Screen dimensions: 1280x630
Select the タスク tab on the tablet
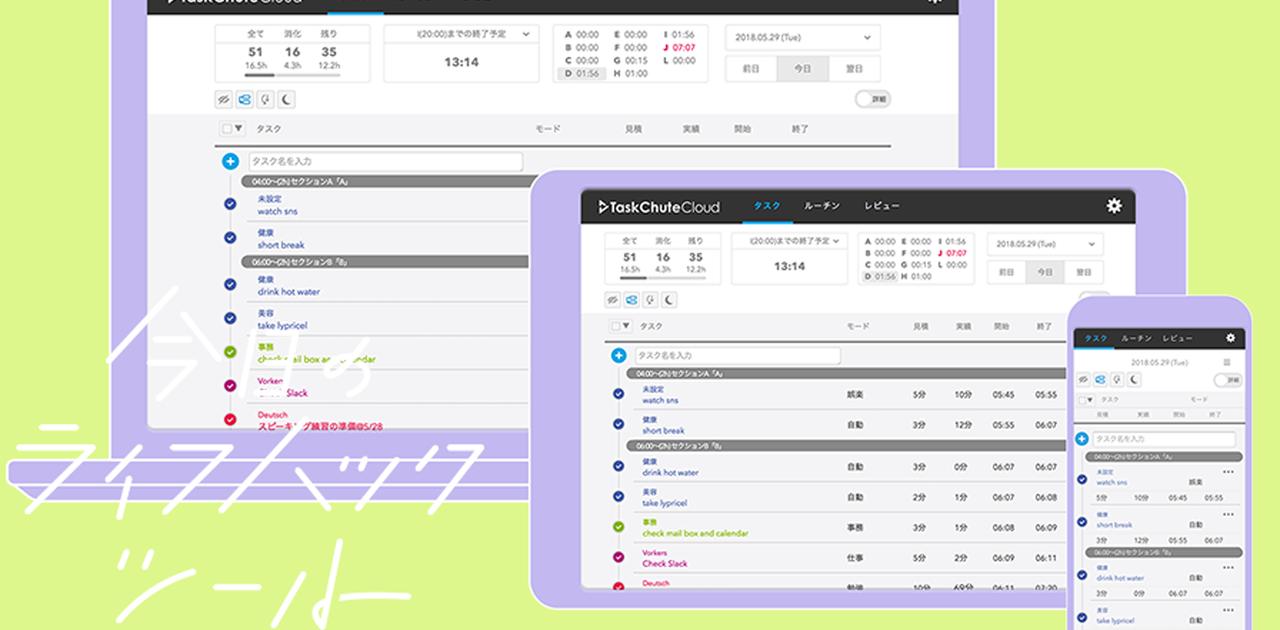(767, 206)
